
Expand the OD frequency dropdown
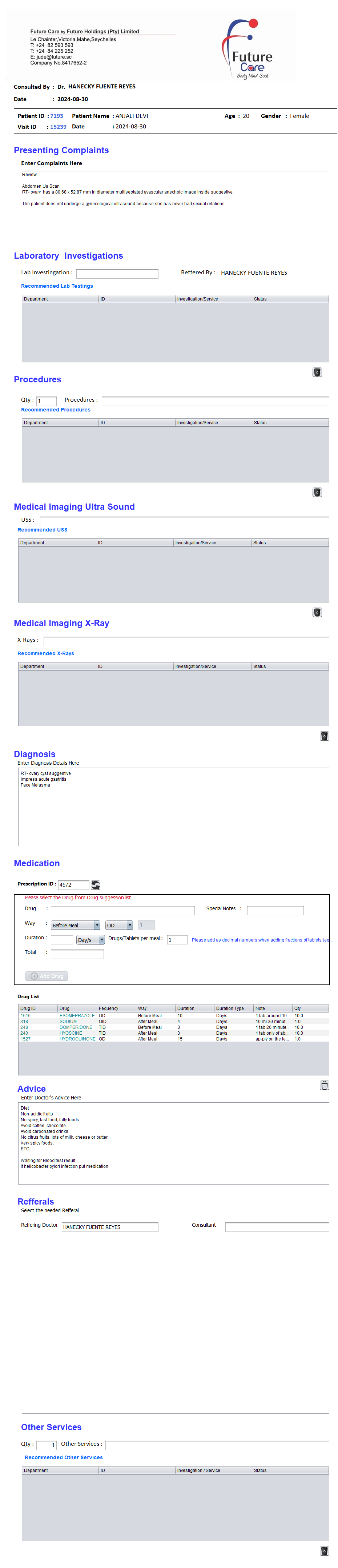click(119, 925)
